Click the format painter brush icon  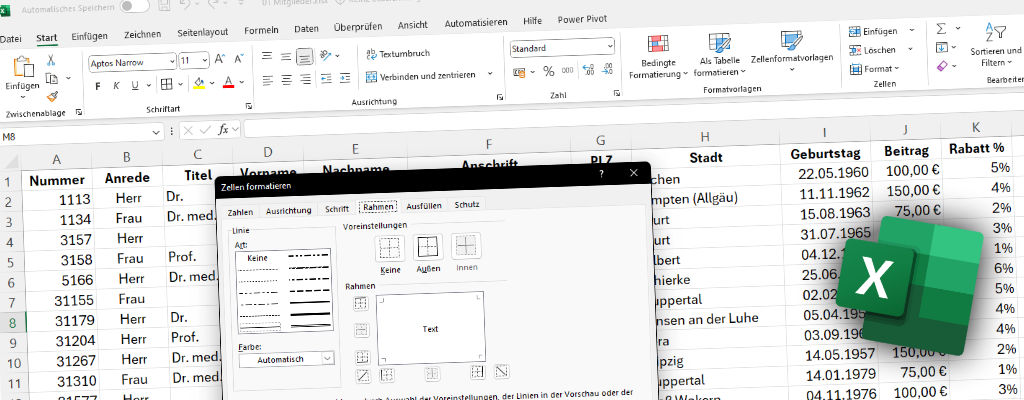(x=52, y=97)
